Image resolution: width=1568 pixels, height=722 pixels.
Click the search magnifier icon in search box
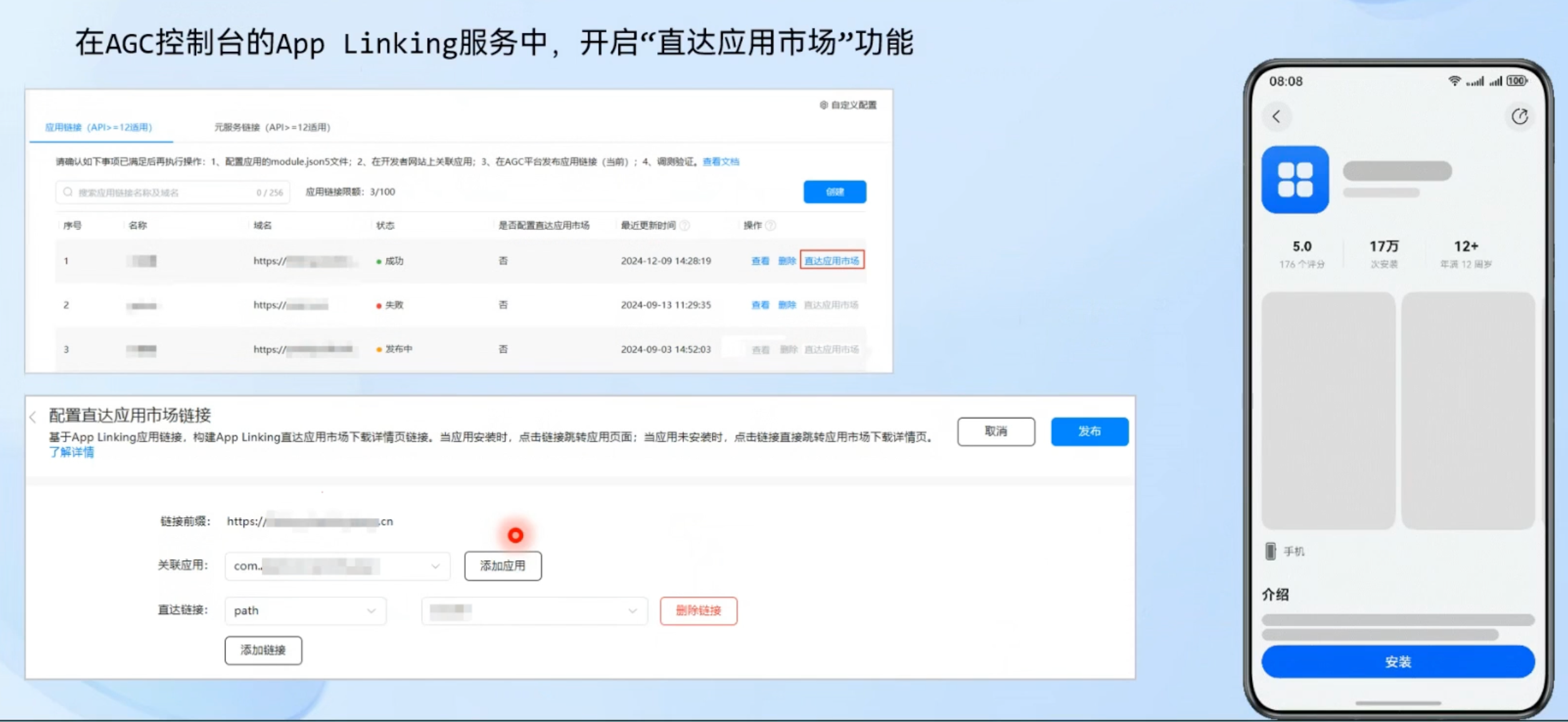point(68,192)
